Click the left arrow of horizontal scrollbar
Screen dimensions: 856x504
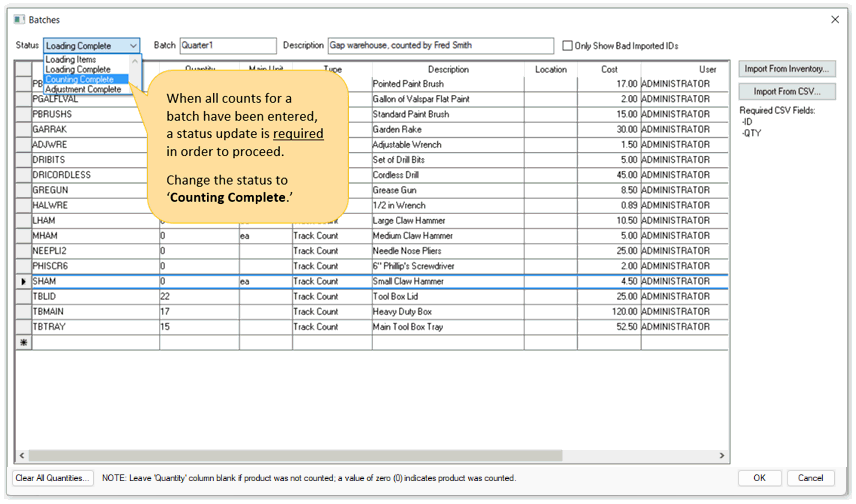[x=22, y=455]
